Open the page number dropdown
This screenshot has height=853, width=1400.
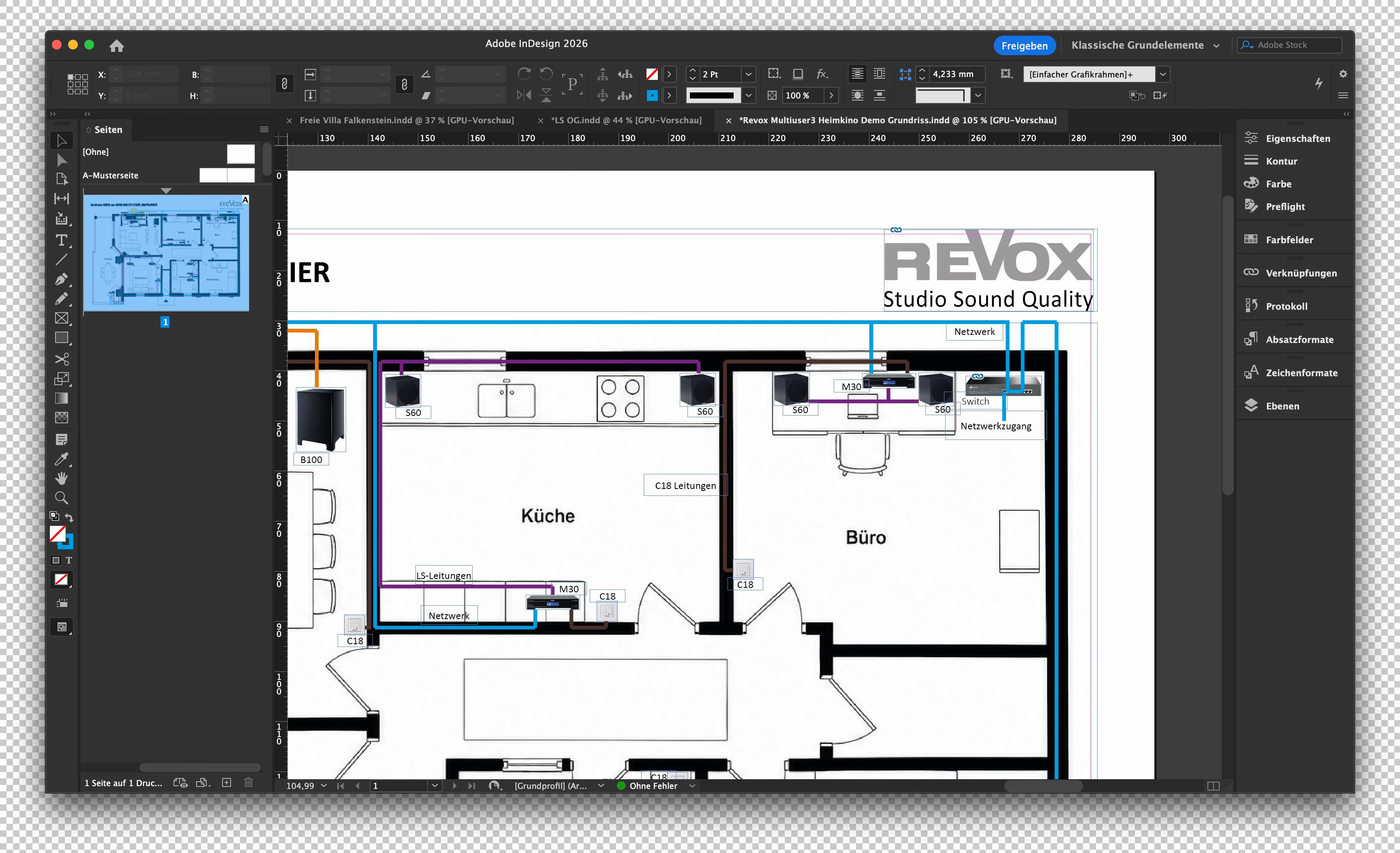pos(435,785)
